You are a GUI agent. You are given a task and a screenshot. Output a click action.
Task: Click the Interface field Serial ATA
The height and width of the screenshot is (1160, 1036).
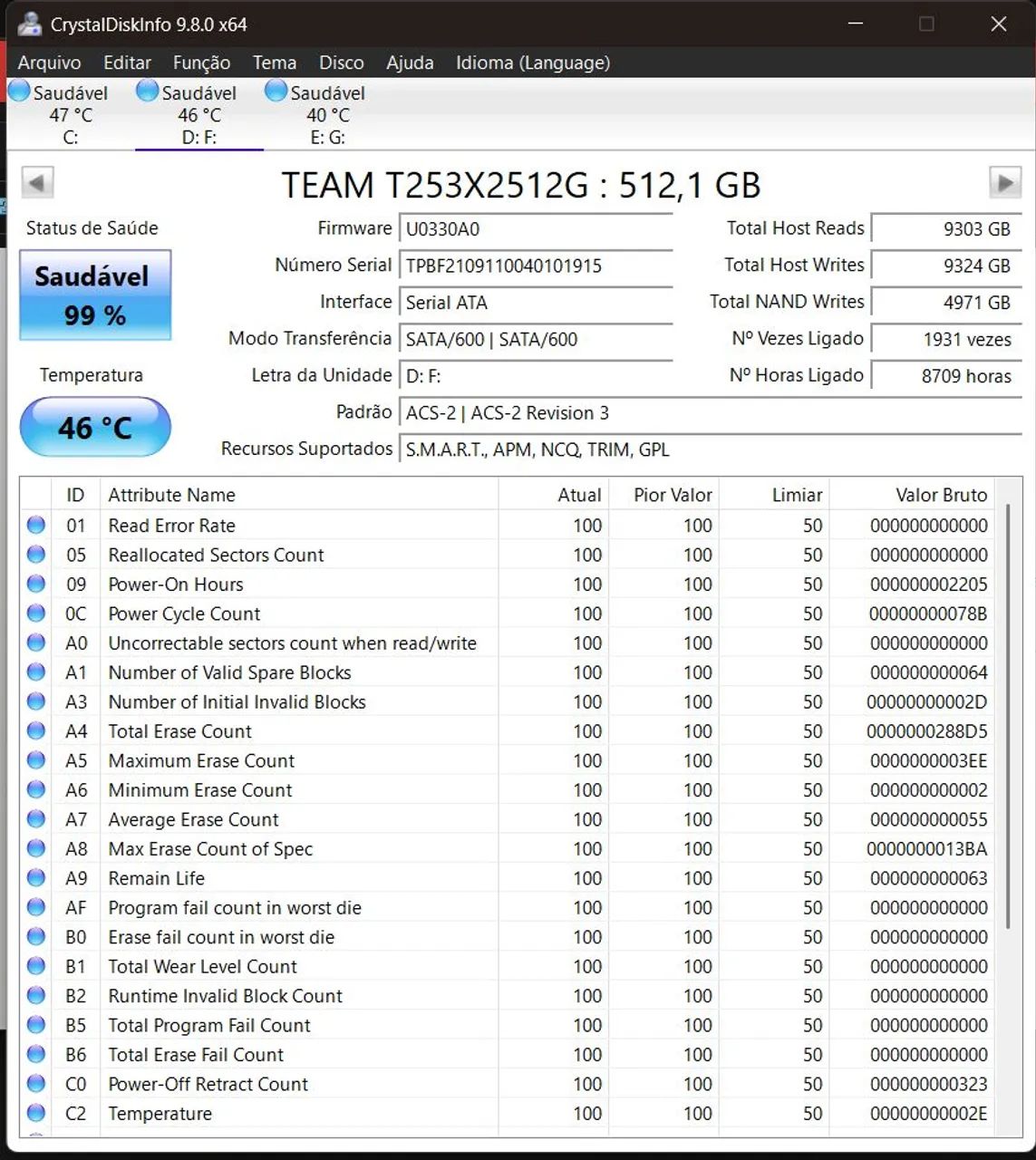536,303
